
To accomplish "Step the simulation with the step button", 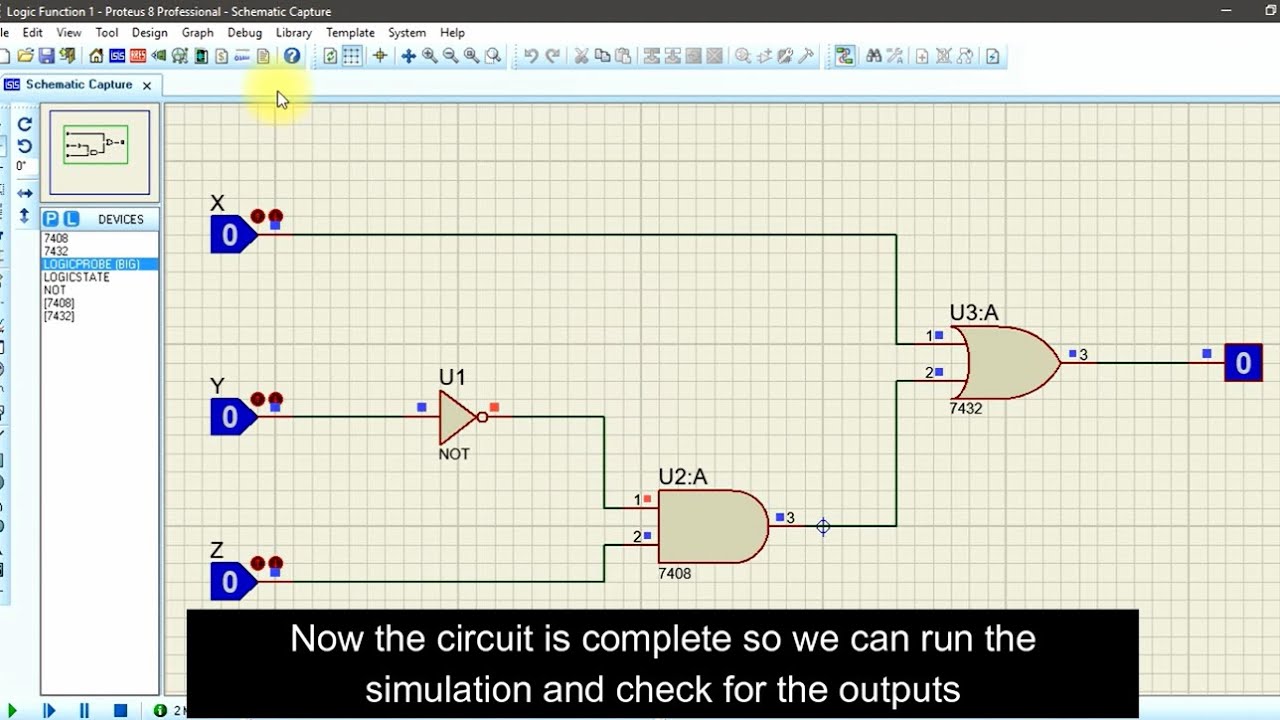I will tap(49, 711).
